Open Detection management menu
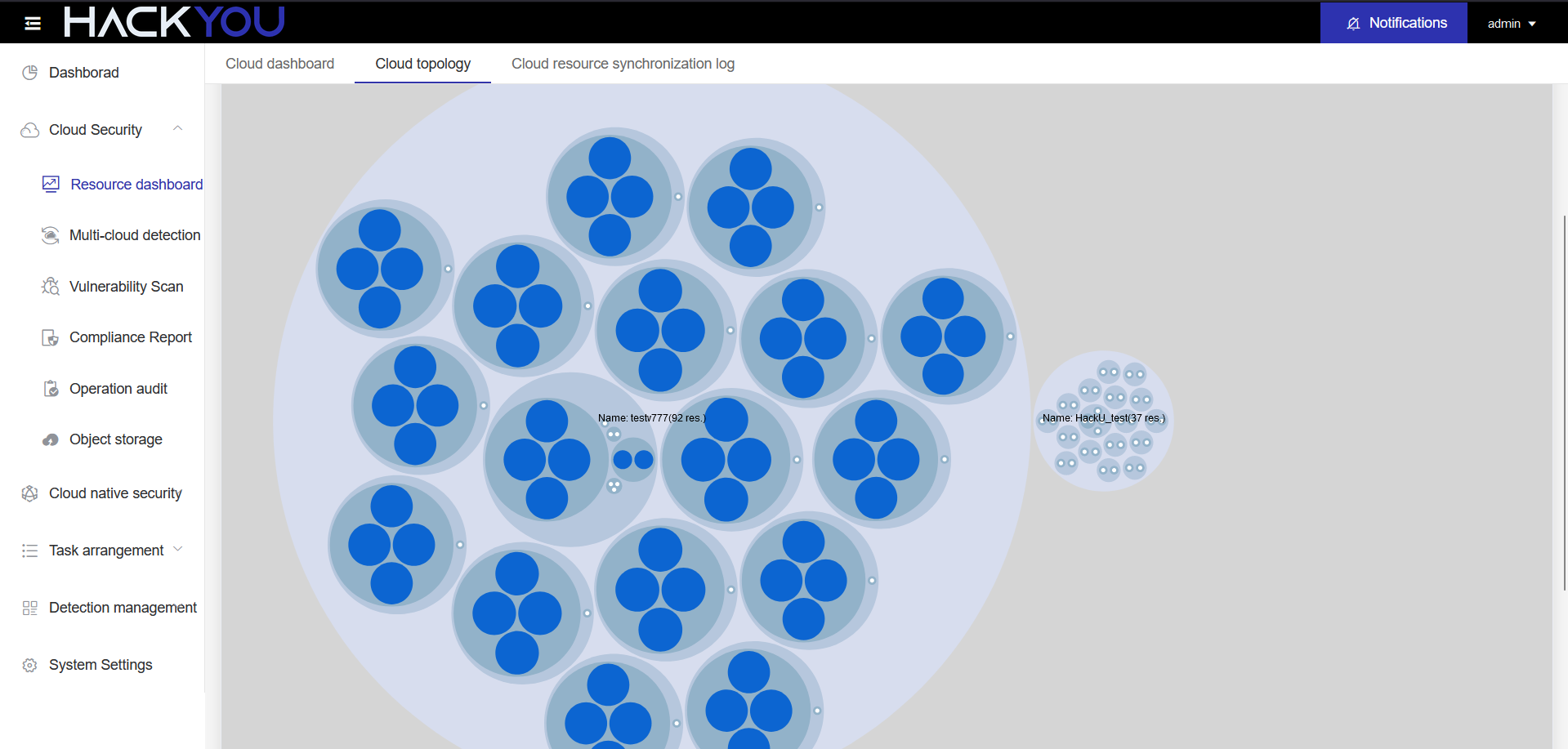Screen dimensions: 1568x749 123,608
